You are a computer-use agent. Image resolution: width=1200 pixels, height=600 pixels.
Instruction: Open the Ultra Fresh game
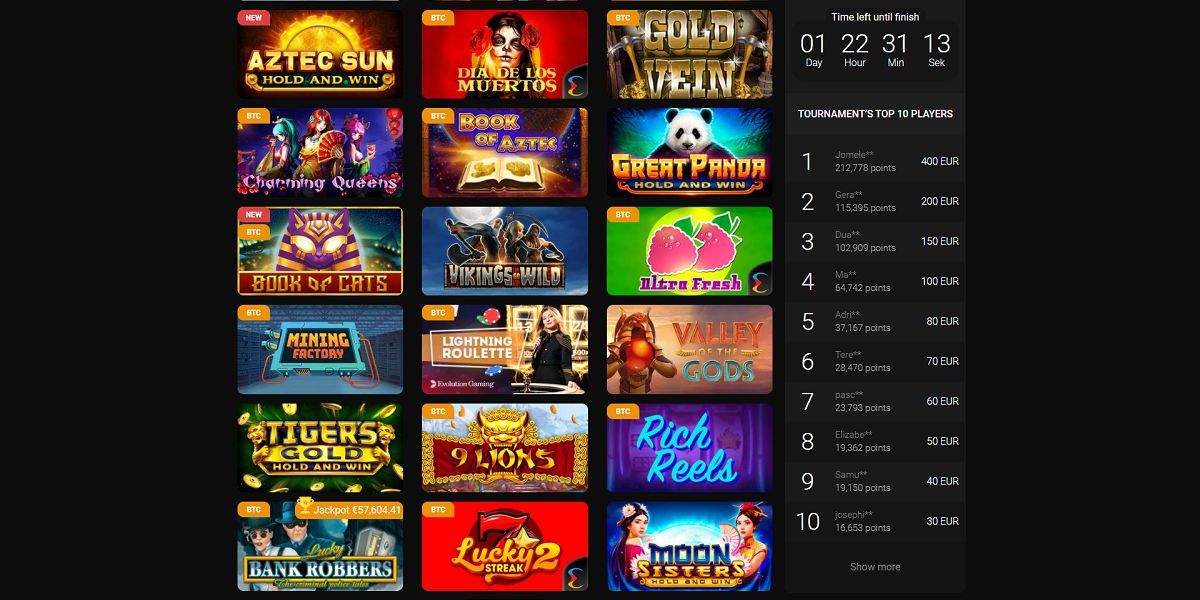[689, 251]
